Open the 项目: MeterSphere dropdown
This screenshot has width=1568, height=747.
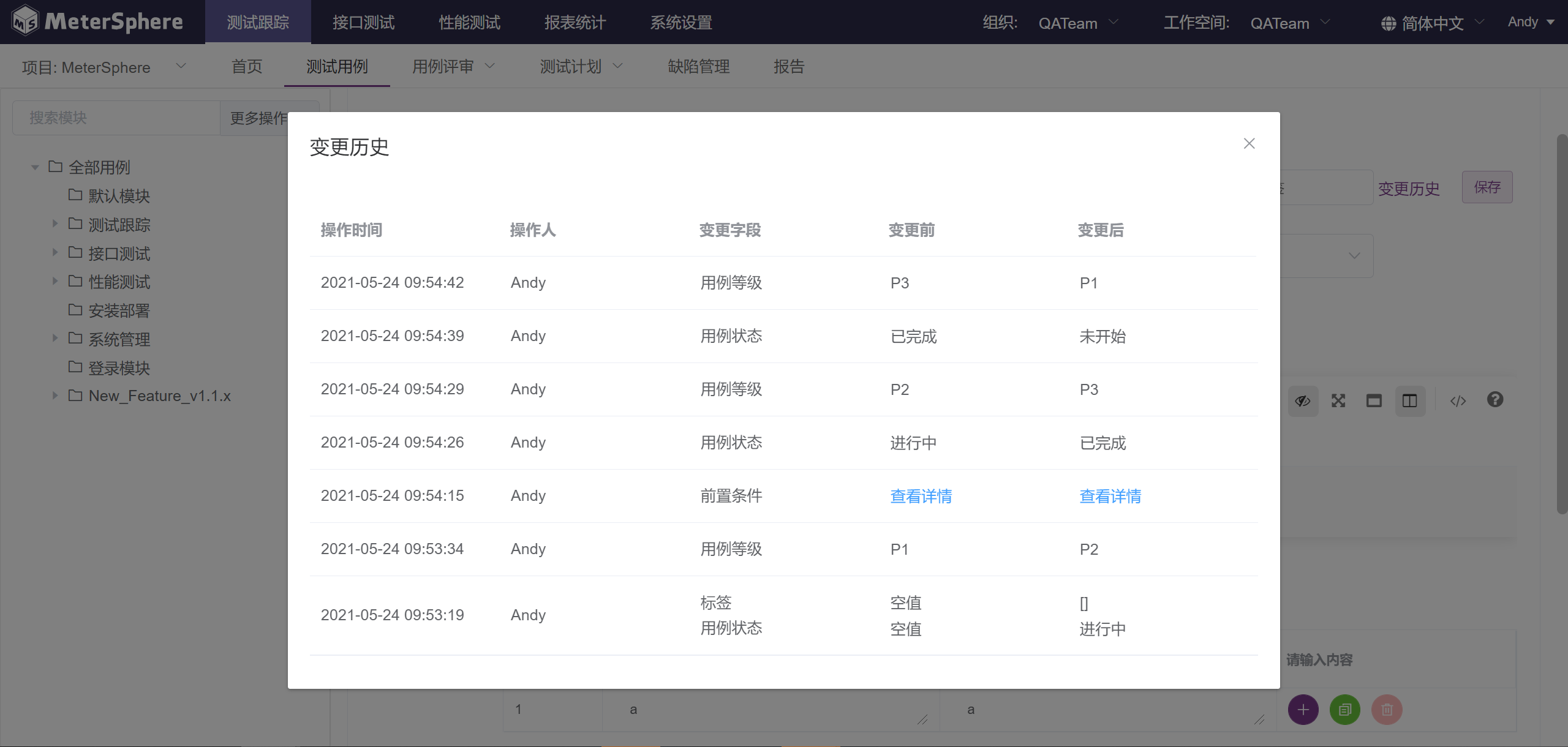(104, 67)
